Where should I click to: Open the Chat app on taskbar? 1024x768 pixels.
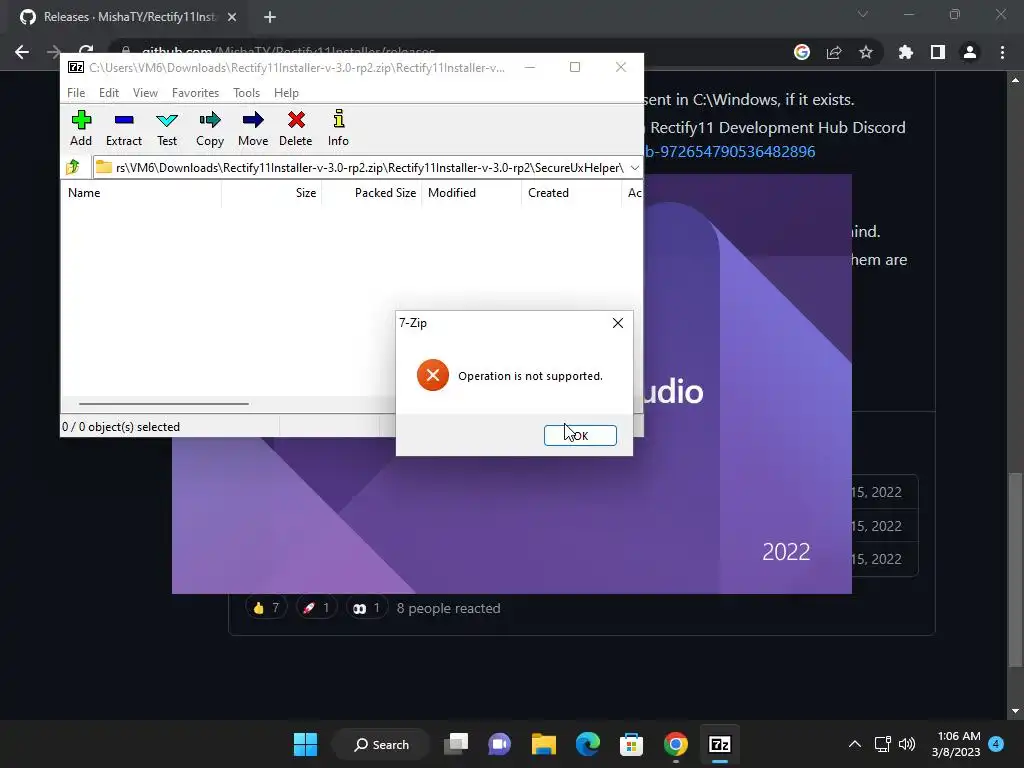tap(500, 744)
